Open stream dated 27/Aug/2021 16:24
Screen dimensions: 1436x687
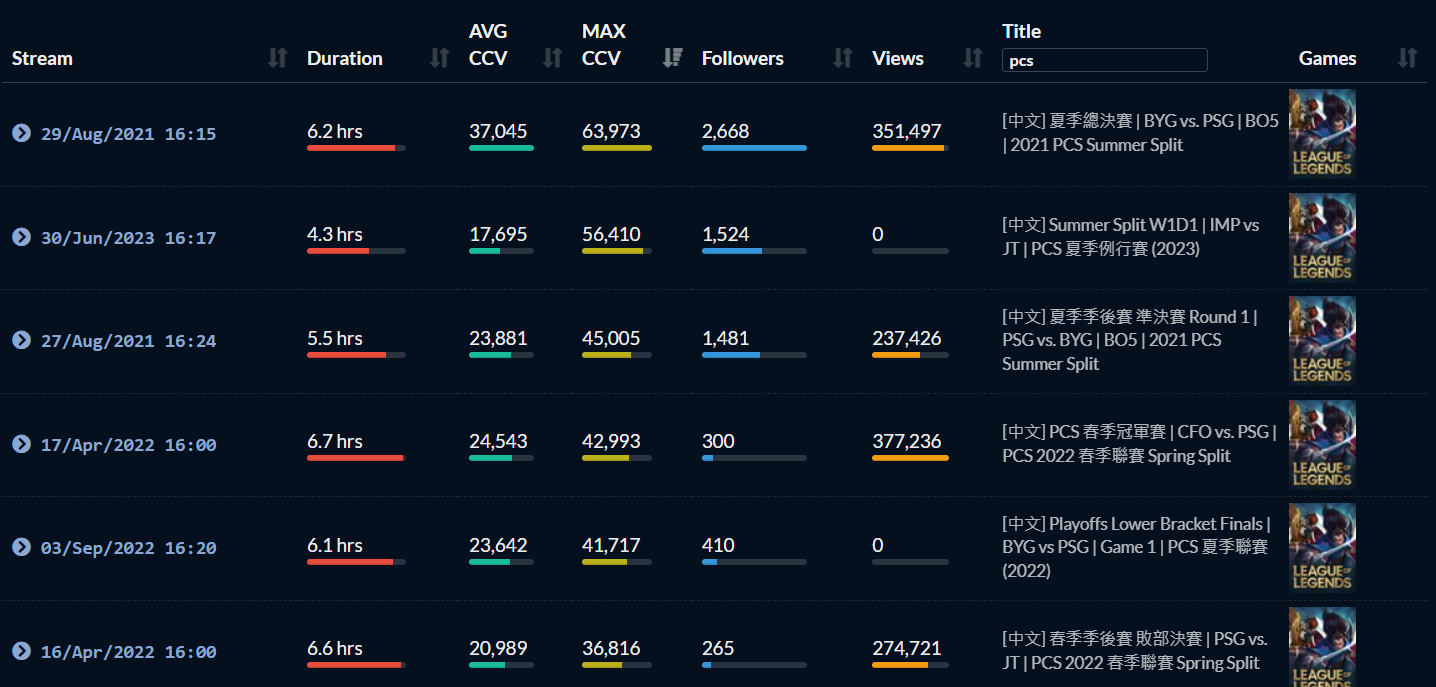tap(128, 341)
